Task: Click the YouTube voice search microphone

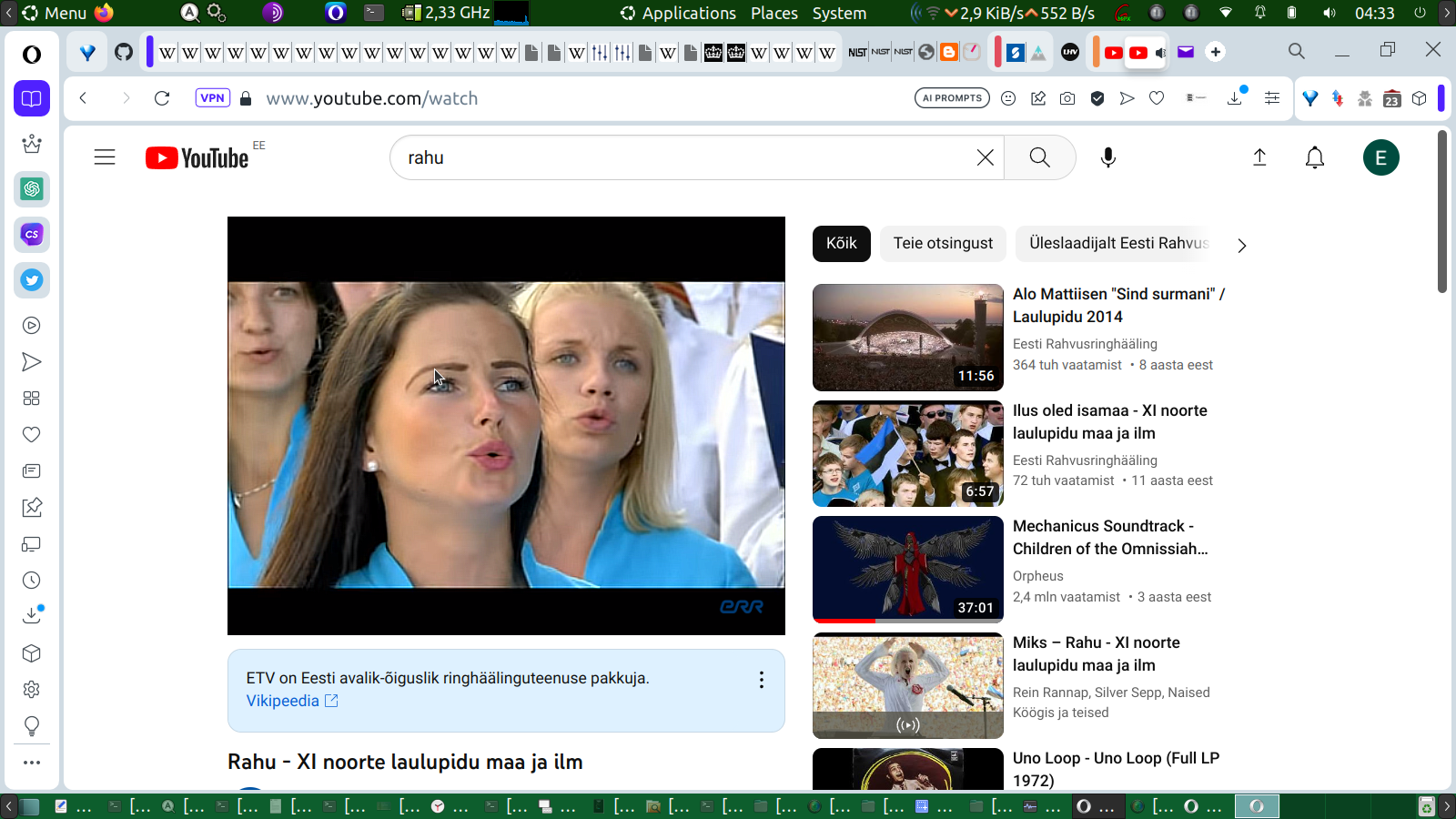Action: pyautogui.click(x=1107, y=157)
